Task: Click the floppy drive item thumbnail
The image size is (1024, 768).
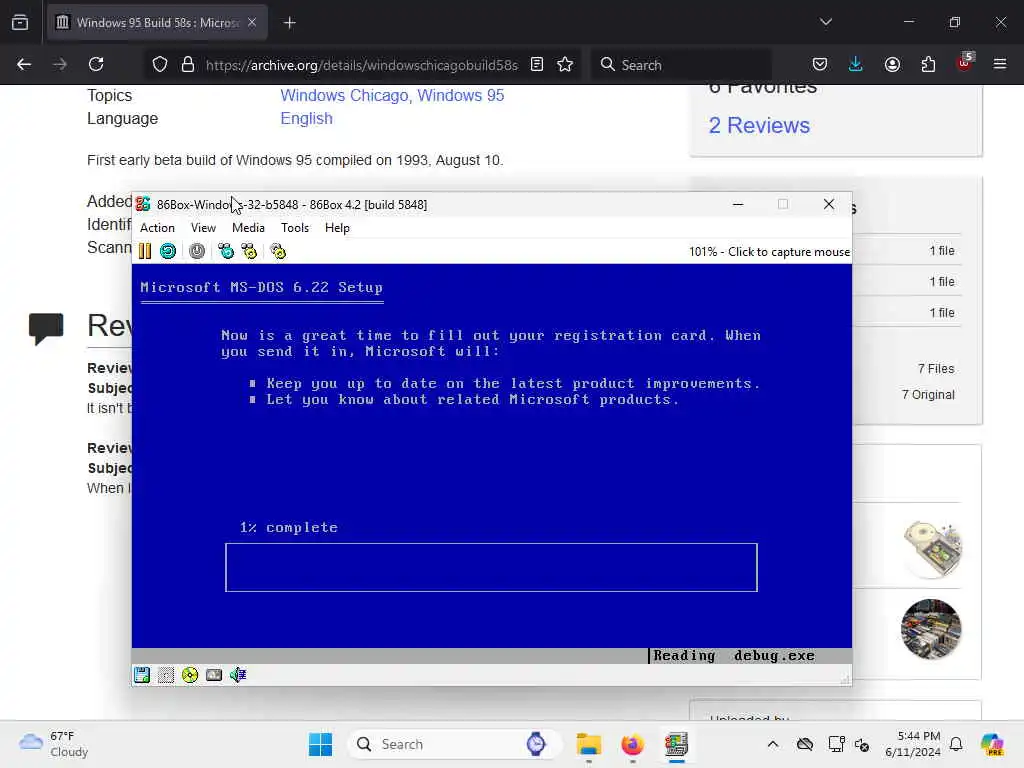Action: [932, 549]
